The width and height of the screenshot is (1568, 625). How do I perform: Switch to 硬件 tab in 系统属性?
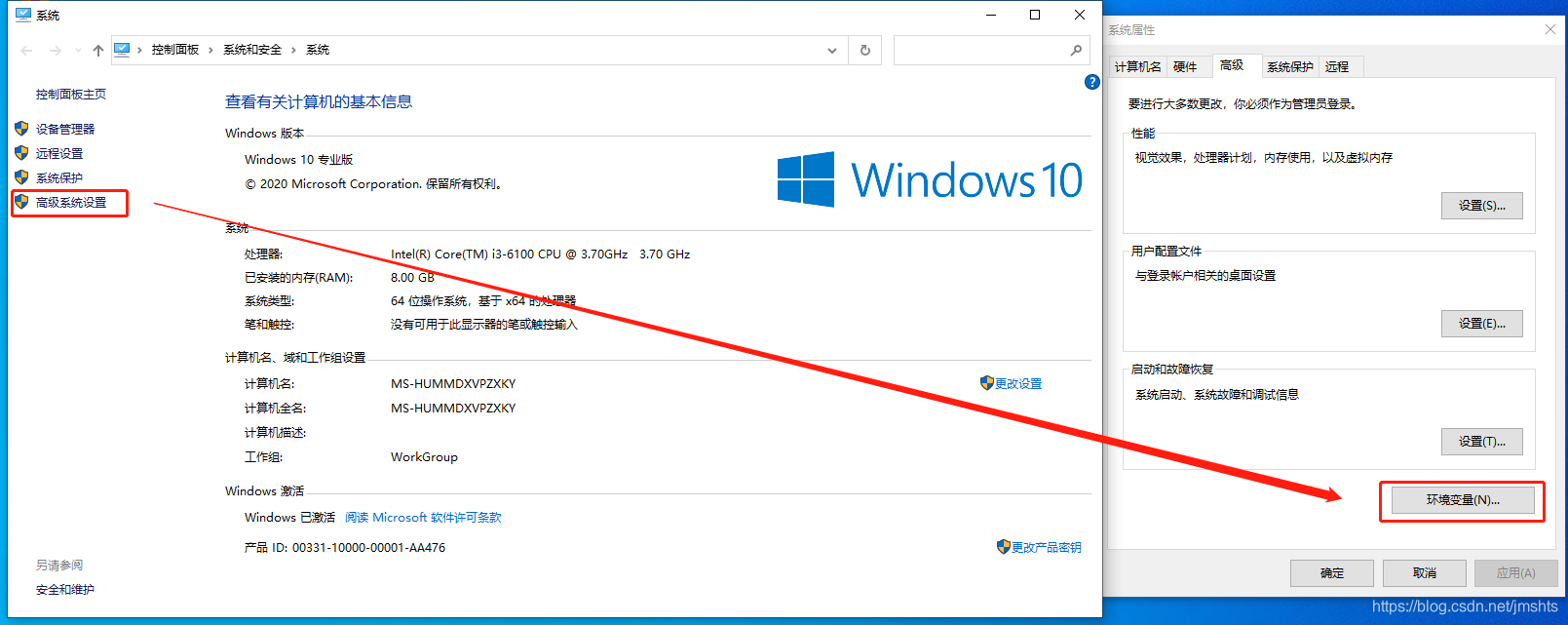(1185, 66)
